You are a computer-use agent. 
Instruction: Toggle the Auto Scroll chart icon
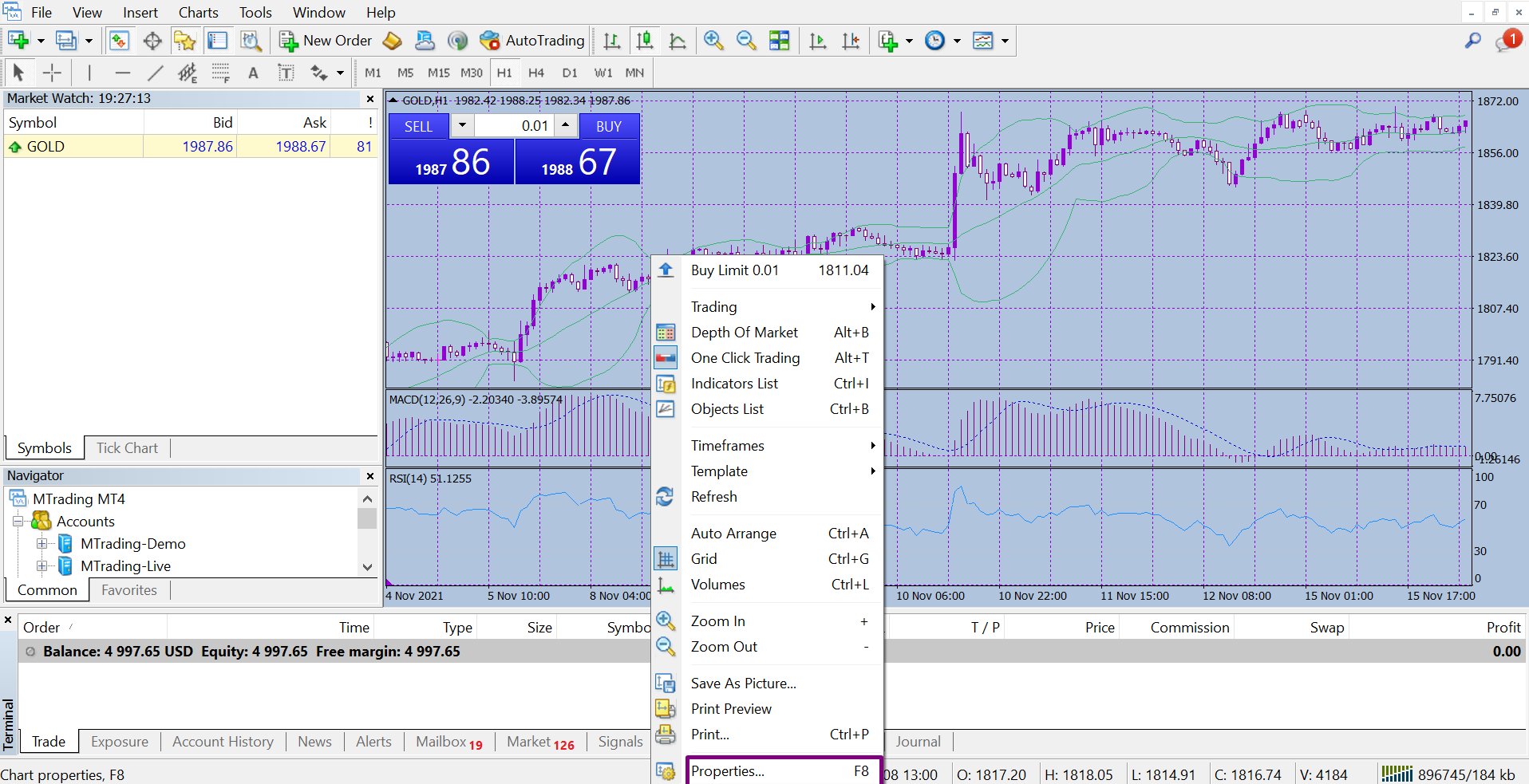coord(818,41)
